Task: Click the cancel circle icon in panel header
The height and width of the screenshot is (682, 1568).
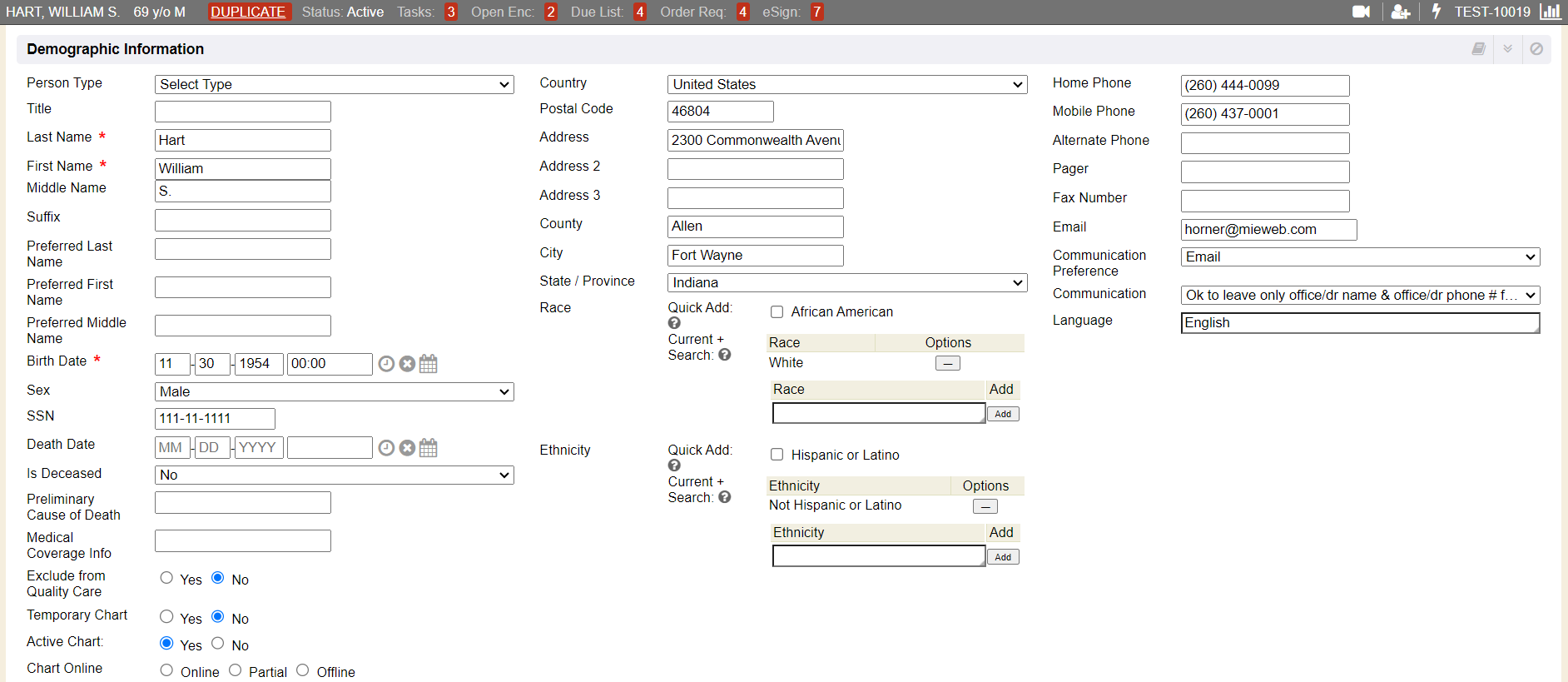Action: pyautogui.click(x=1536, y=49)
